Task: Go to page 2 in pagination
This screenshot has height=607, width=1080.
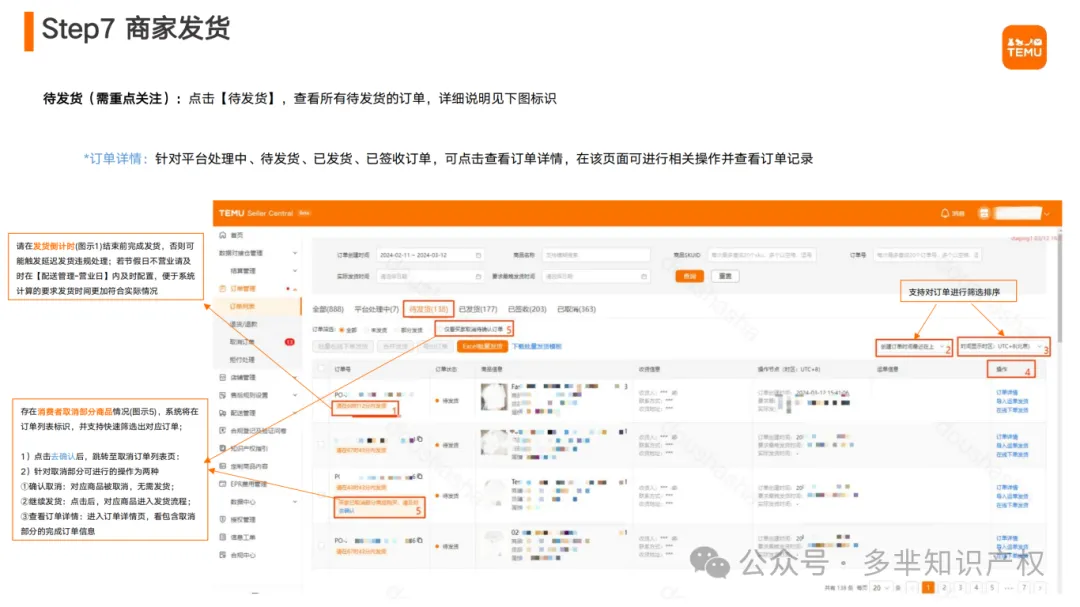Action: (x=944, y=588)
